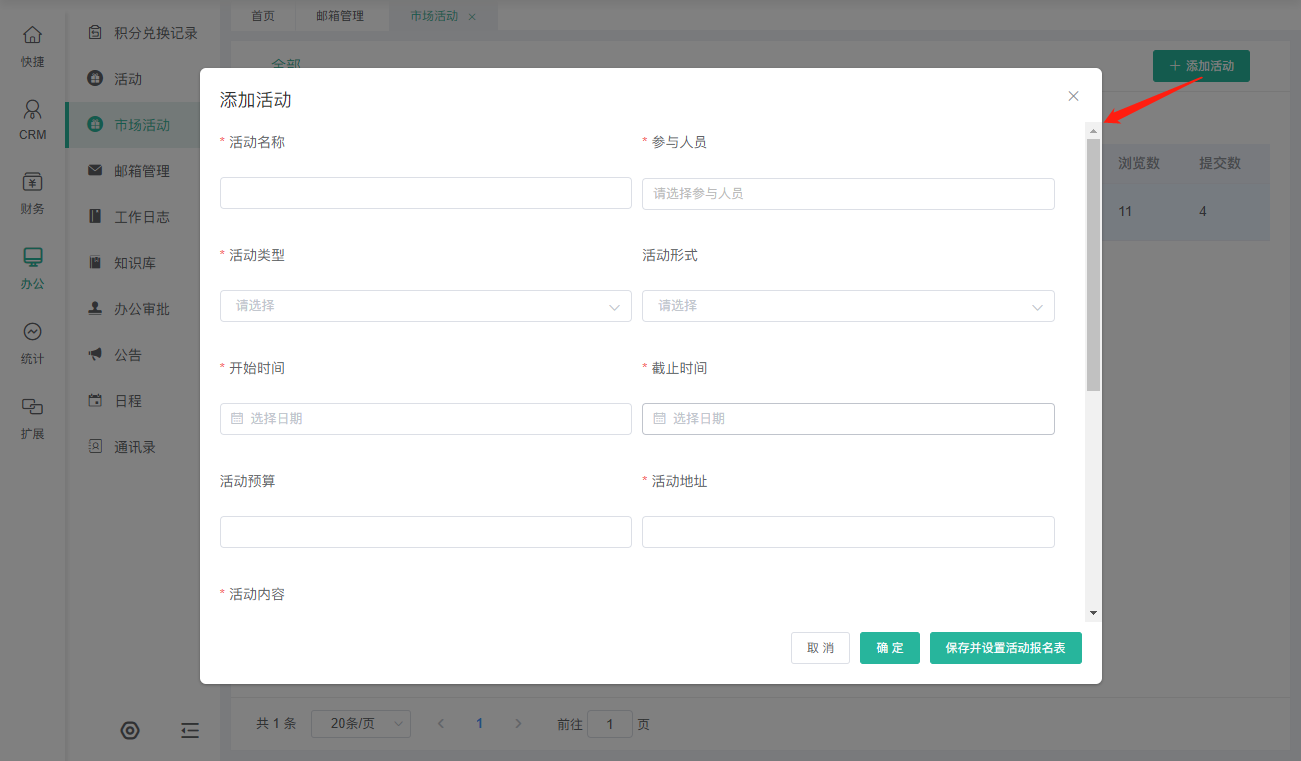Click the 活动 menu icon
Image resolution: width=1301 pixels, height=761 pixels.
point(95,79)
